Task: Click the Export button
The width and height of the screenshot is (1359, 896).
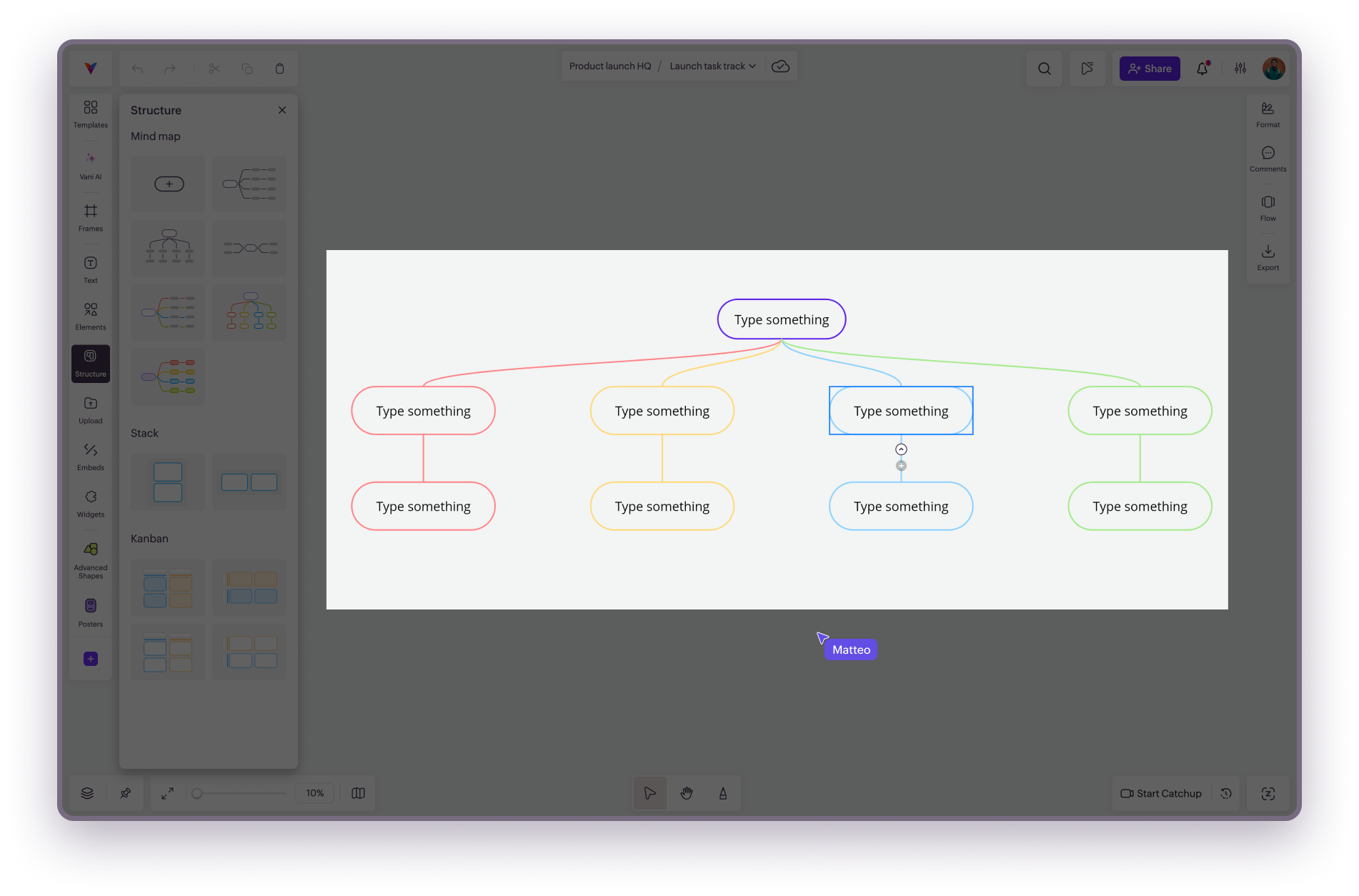Action: click(x=1268, y=258)
